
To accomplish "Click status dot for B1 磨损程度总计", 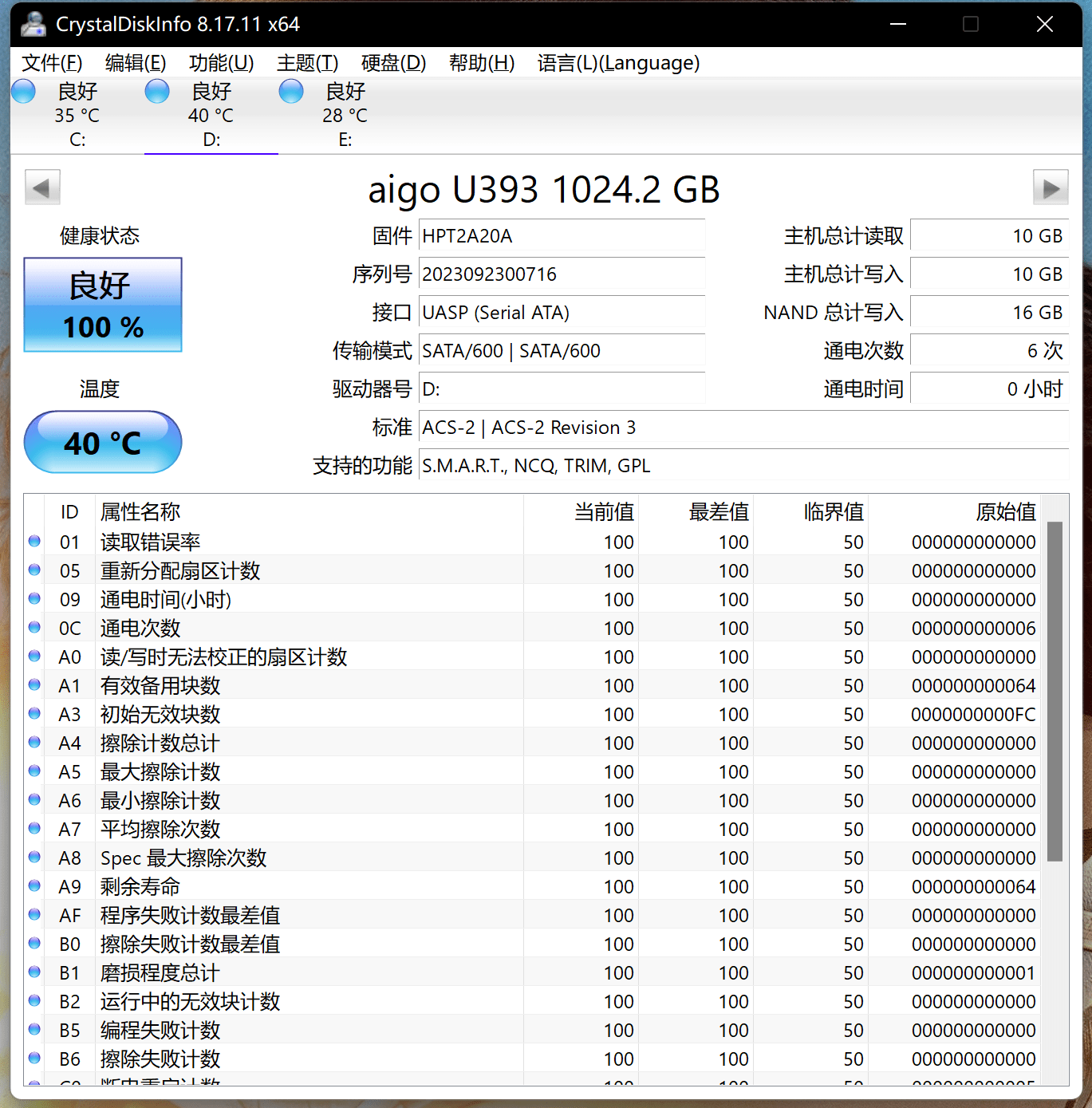I will point(34,972).
